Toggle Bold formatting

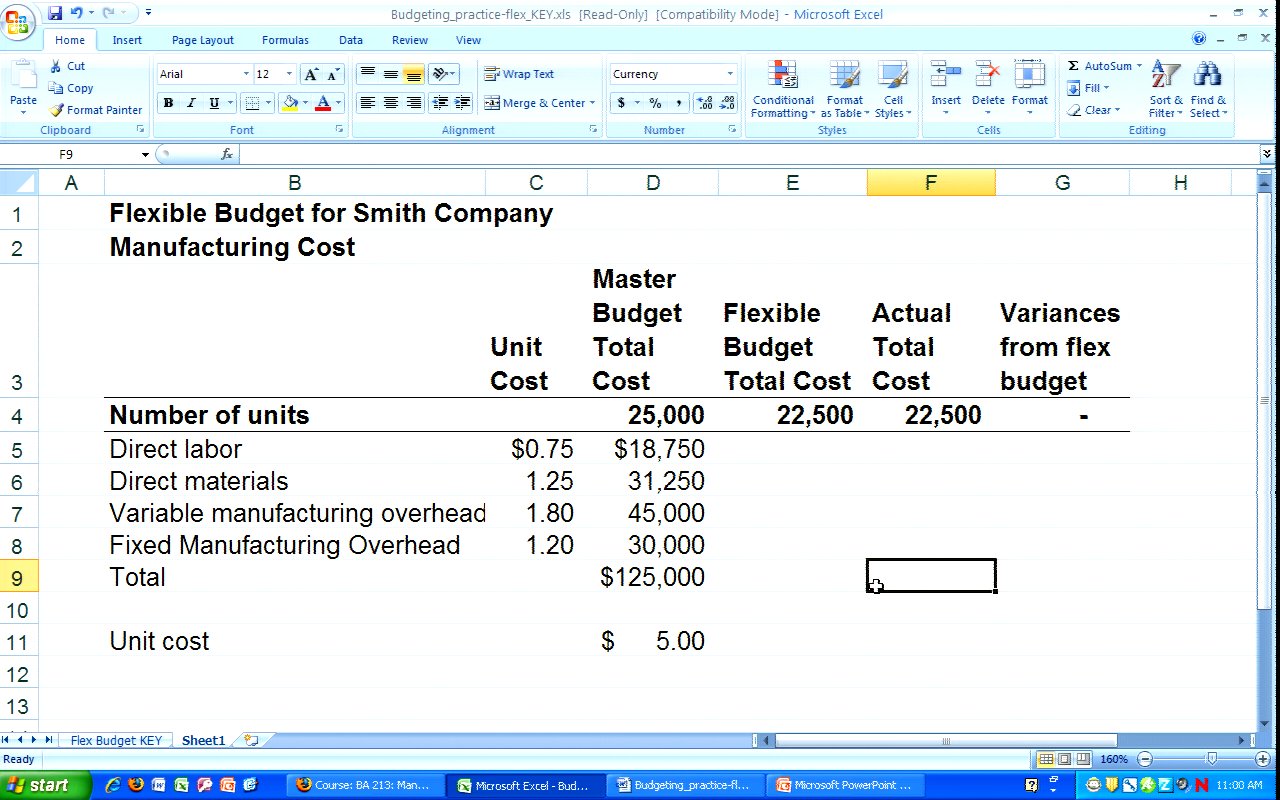pyautogui.click(x=168, y=103)
